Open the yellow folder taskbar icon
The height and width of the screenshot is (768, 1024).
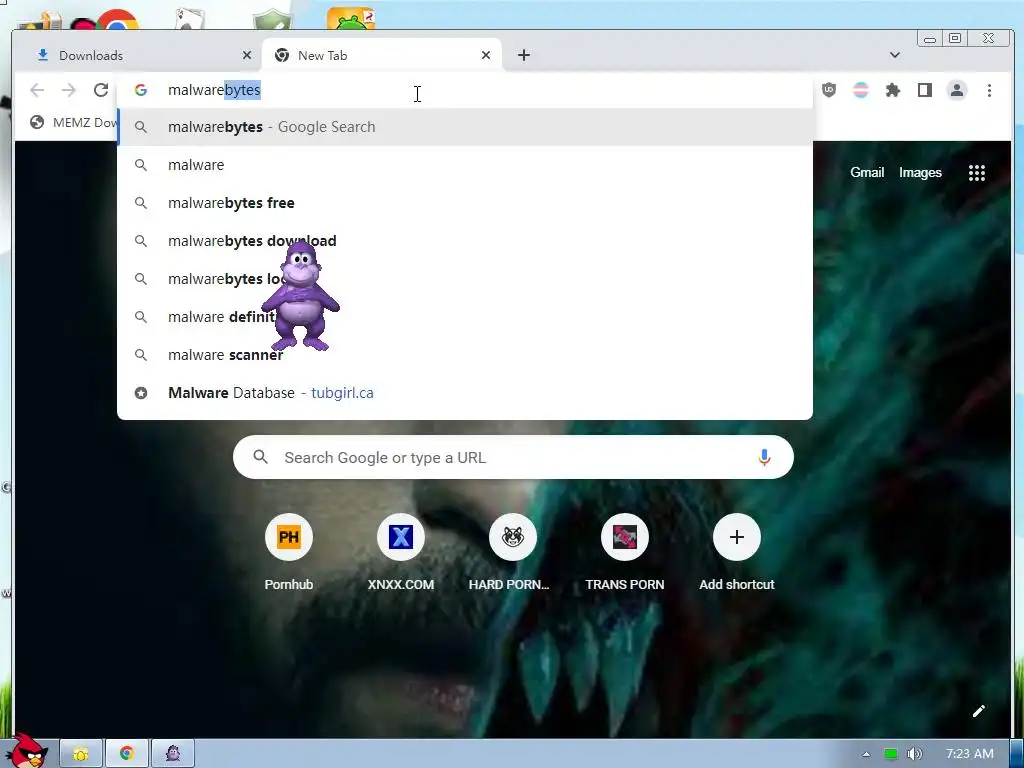click(x=81, y=754)
